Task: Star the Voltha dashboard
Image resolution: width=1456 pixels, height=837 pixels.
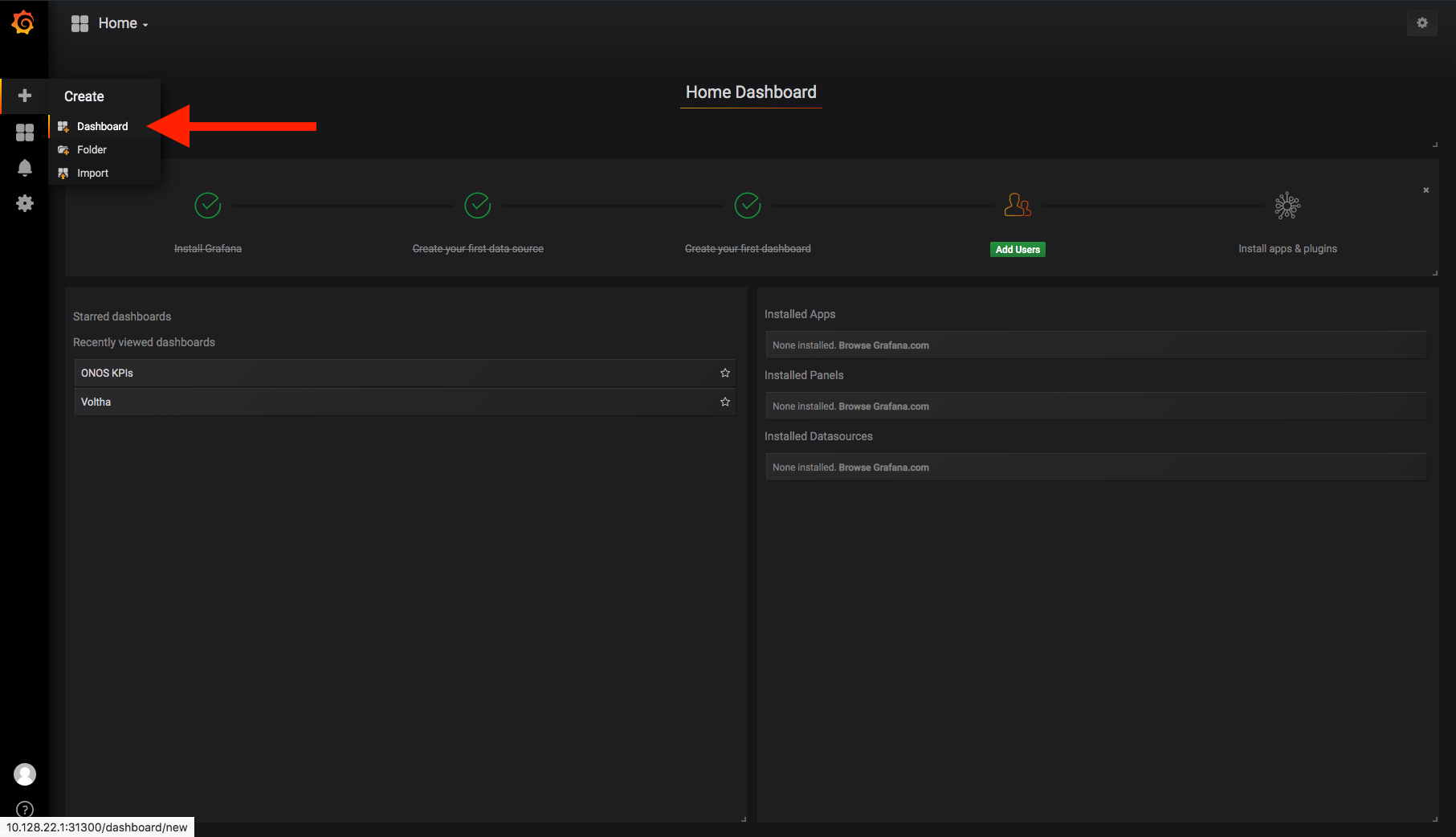Action: pos(725,402)
